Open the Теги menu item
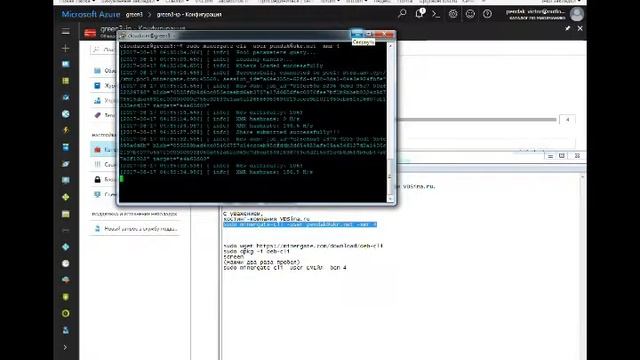 (x=104, y=116)
